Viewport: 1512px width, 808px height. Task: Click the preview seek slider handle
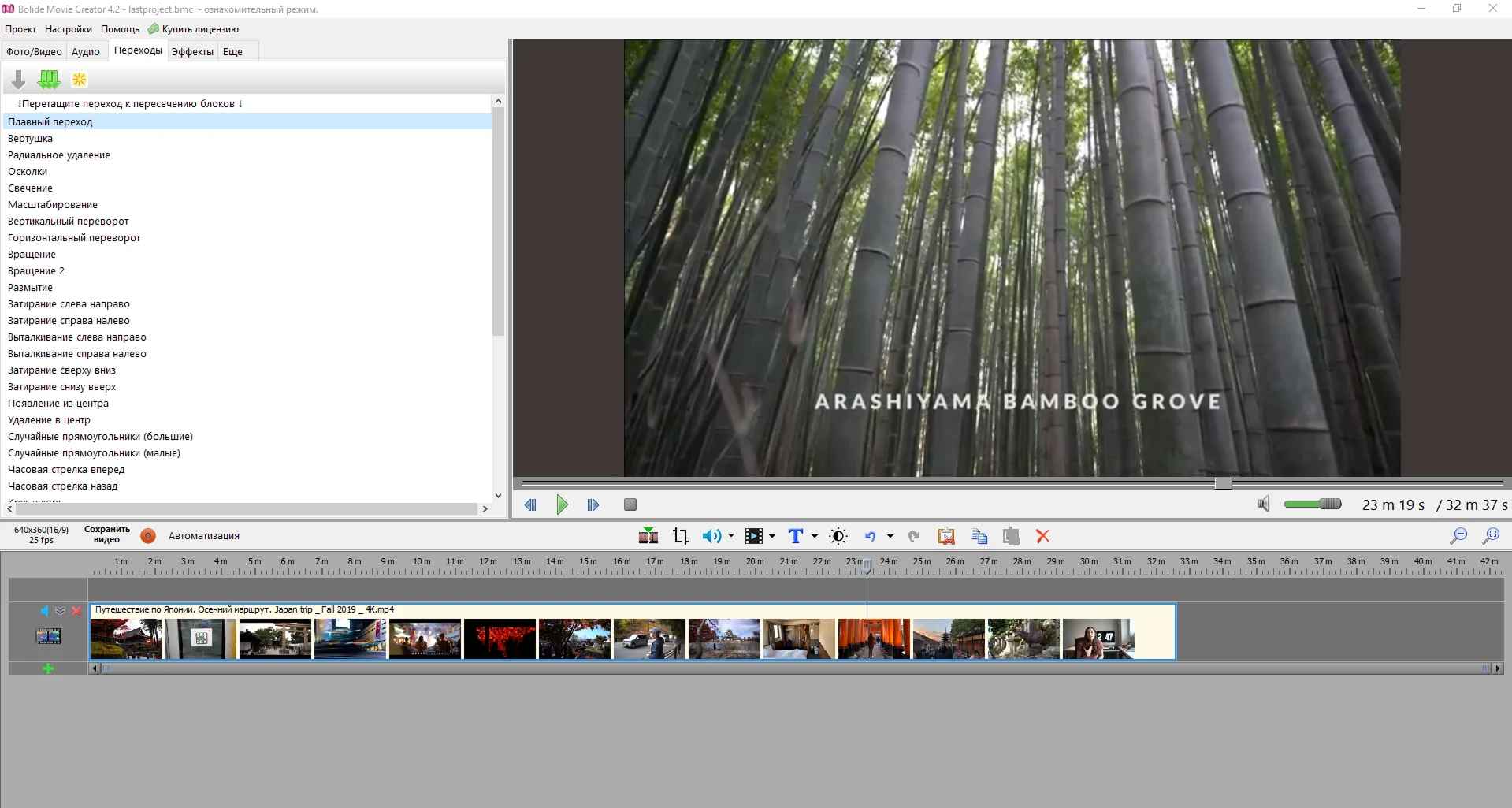click(x=1223, y=483)
